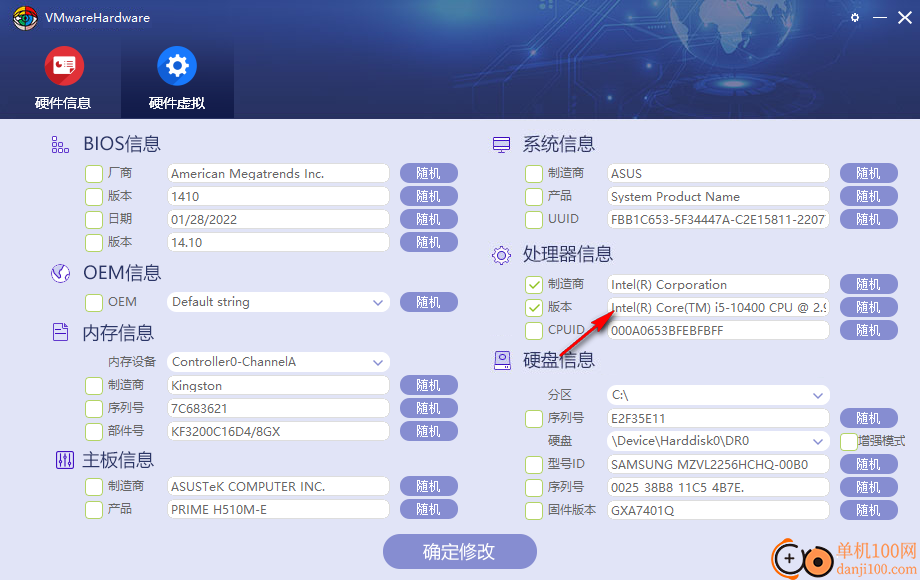Image resolution: width=920 pixels, height=580 pixels.
Task: Open the 硬件信息 hardware info tab
Action: tap(63, 79)
